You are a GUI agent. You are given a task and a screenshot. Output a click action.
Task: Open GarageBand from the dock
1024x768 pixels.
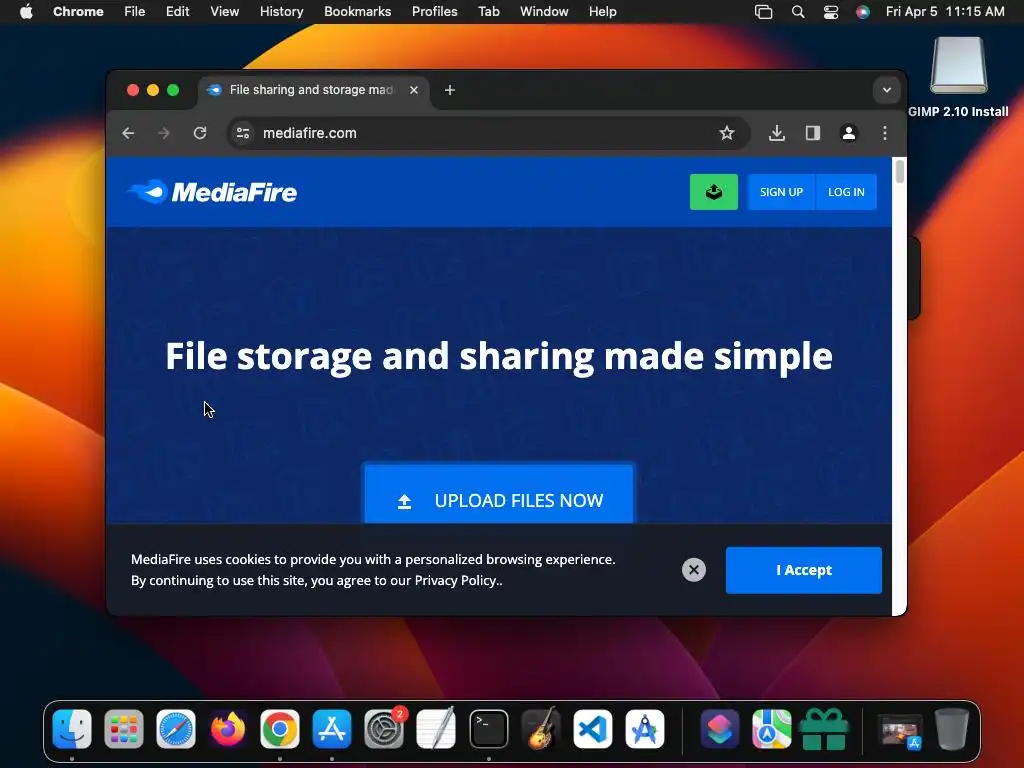tap(541, 729)
